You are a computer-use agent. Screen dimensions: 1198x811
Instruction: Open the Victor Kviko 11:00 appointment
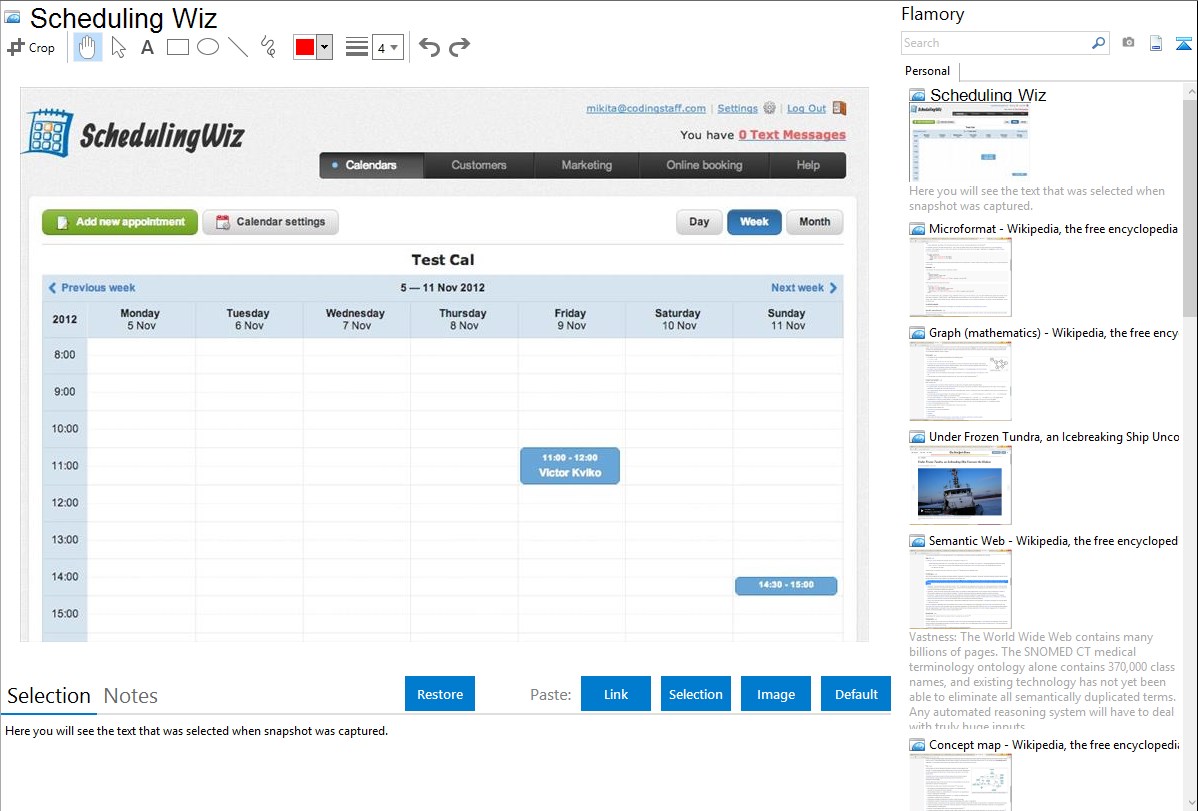[x=570, y=466]
